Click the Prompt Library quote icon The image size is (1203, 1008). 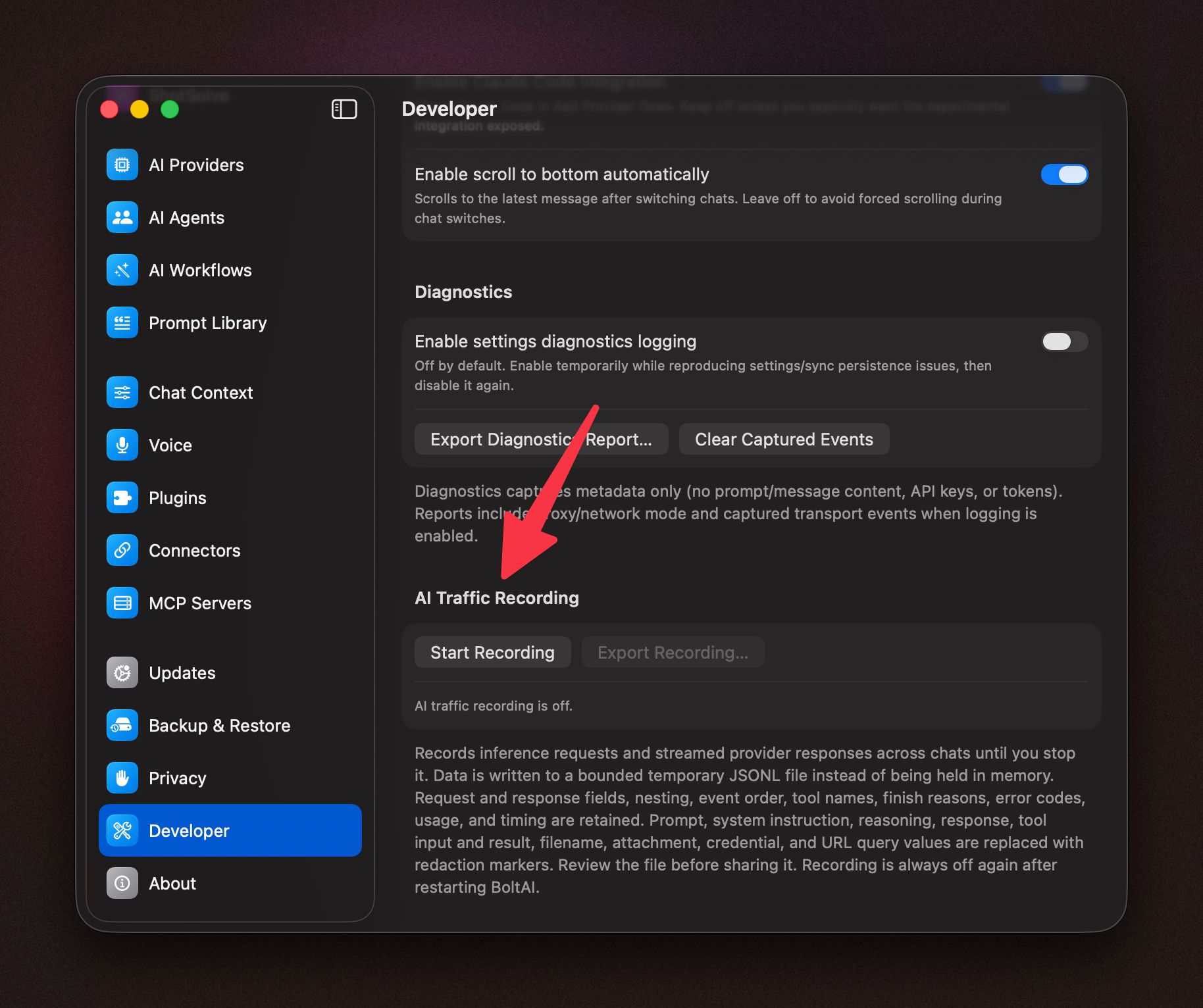pos(122,322)
